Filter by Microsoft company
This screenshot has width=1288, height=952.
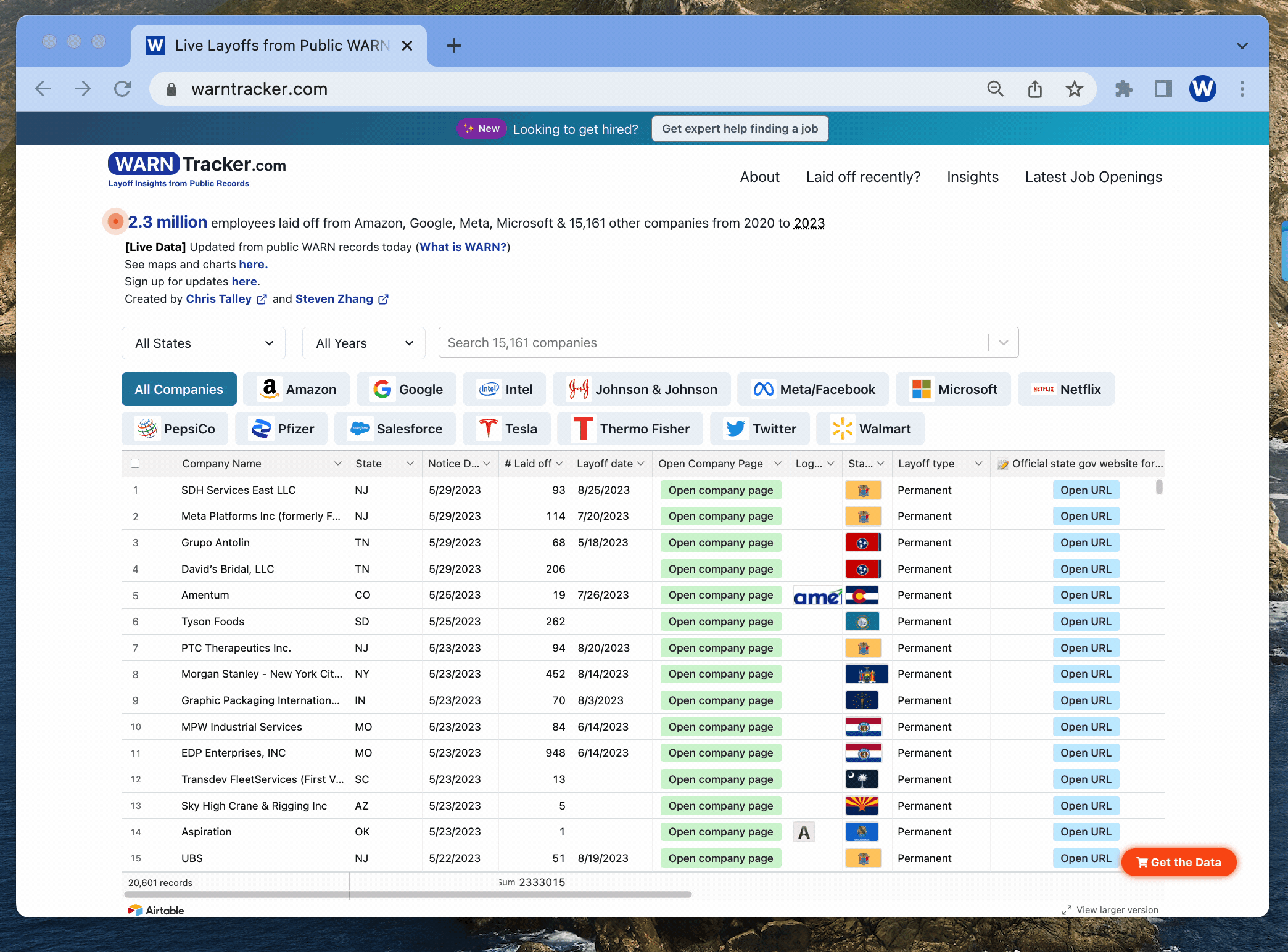pyautogui.click(x=953, y=390)
